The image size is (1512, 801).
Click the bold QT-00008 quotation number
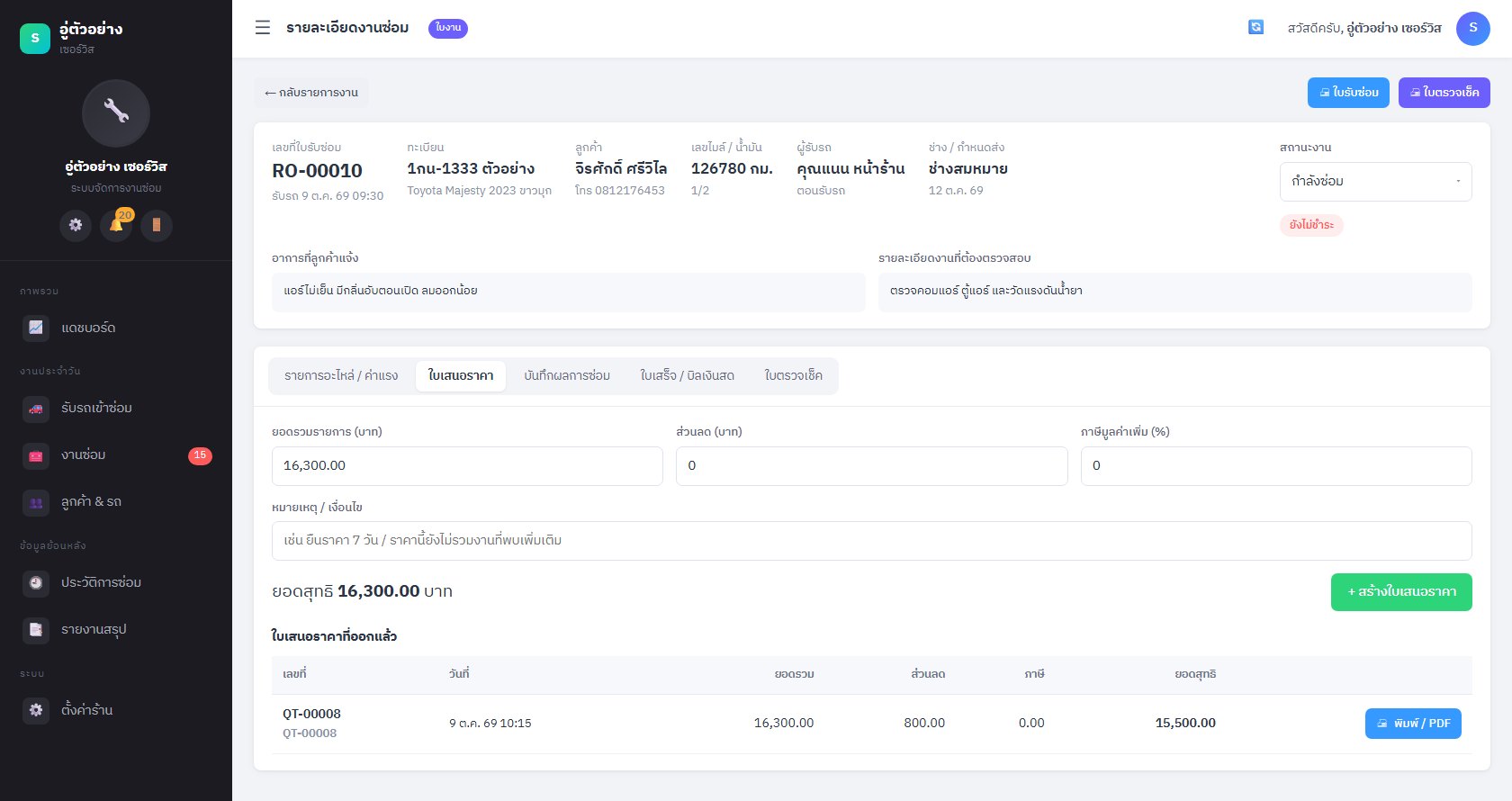coord(311,714)
